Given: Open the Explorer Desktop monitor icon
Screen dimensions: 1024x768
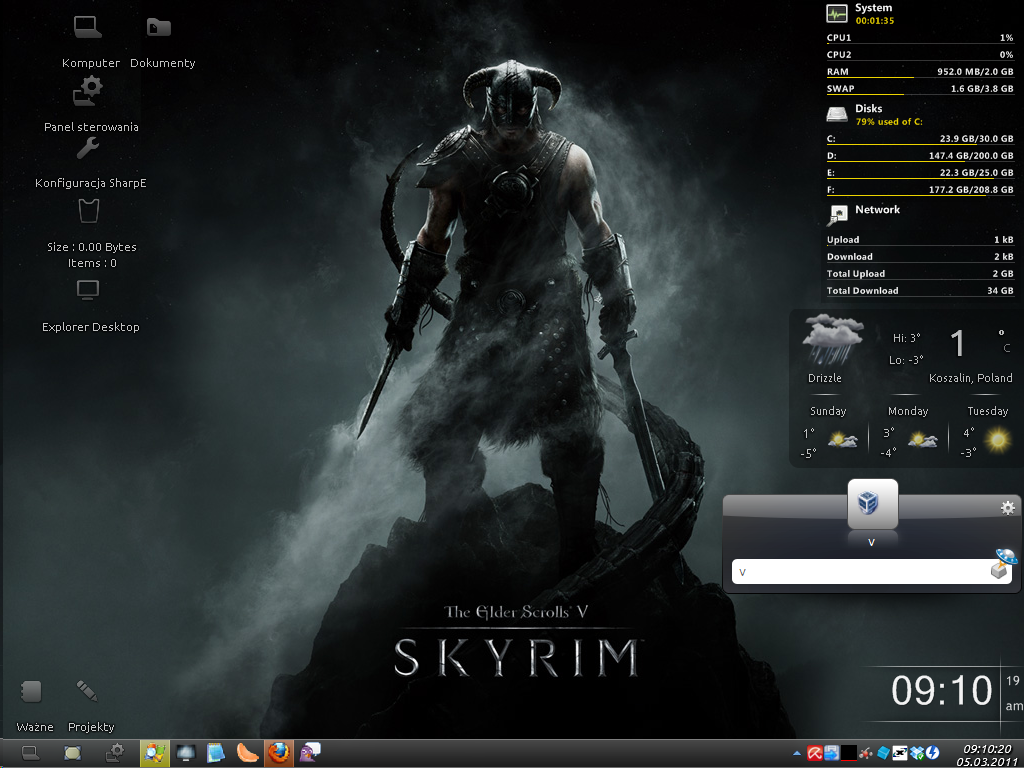Looking at the screenshot, I should coord(88,290).
